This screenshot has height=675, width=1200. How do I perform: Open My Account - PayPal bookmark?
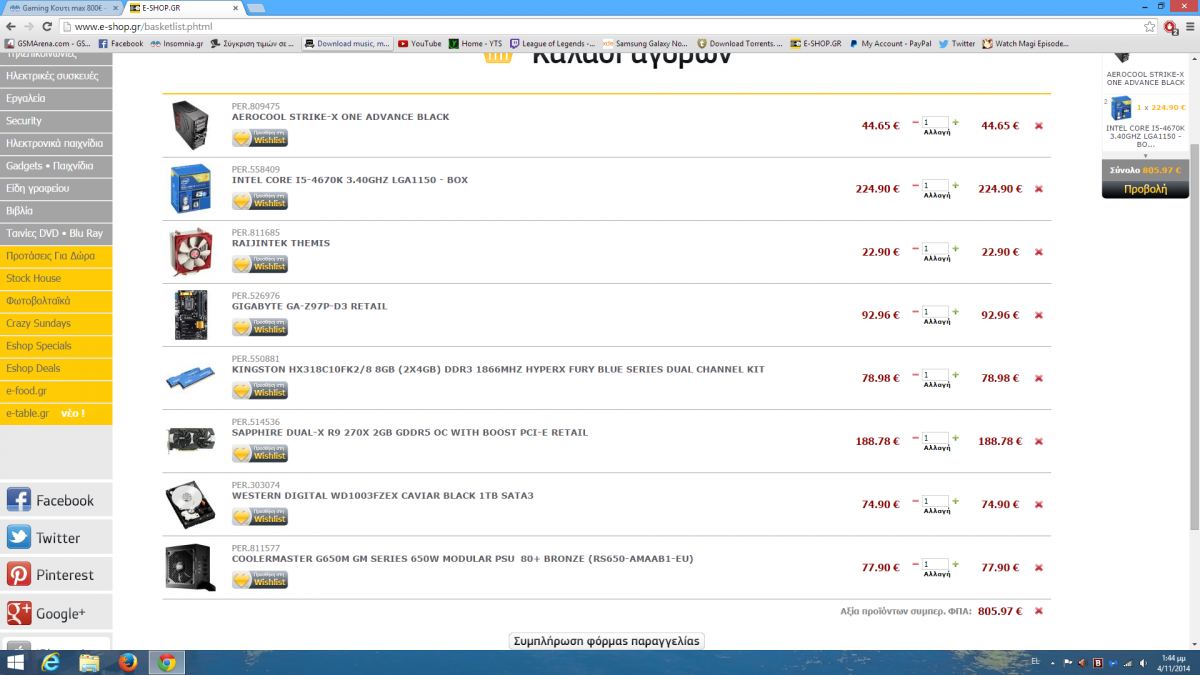[x=889, y=43]
